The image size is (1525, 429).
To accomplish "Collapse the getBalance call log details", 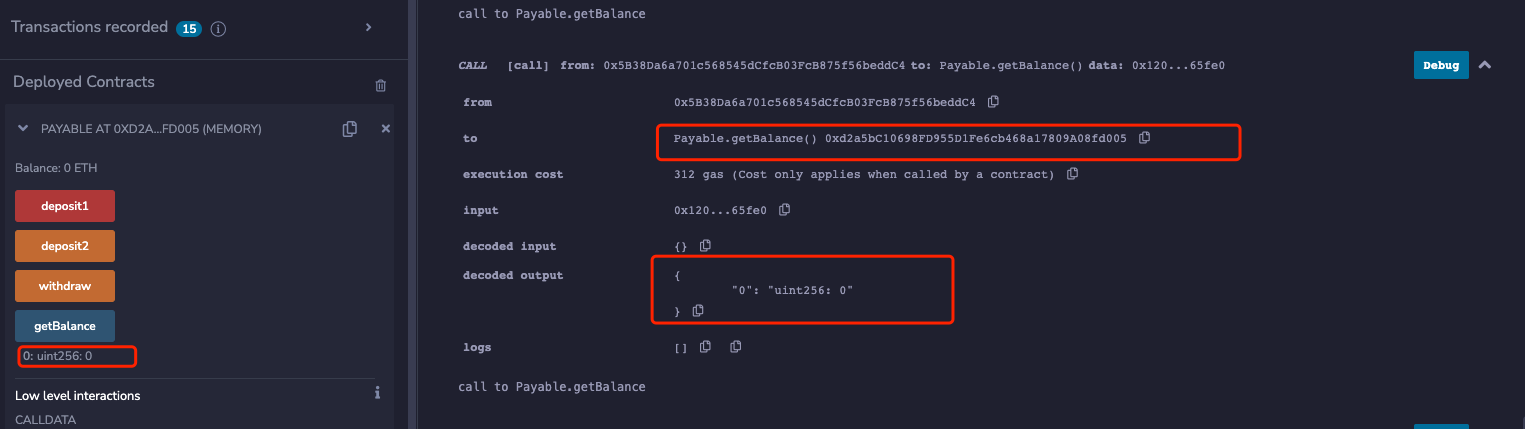I will click(1484, 65).
